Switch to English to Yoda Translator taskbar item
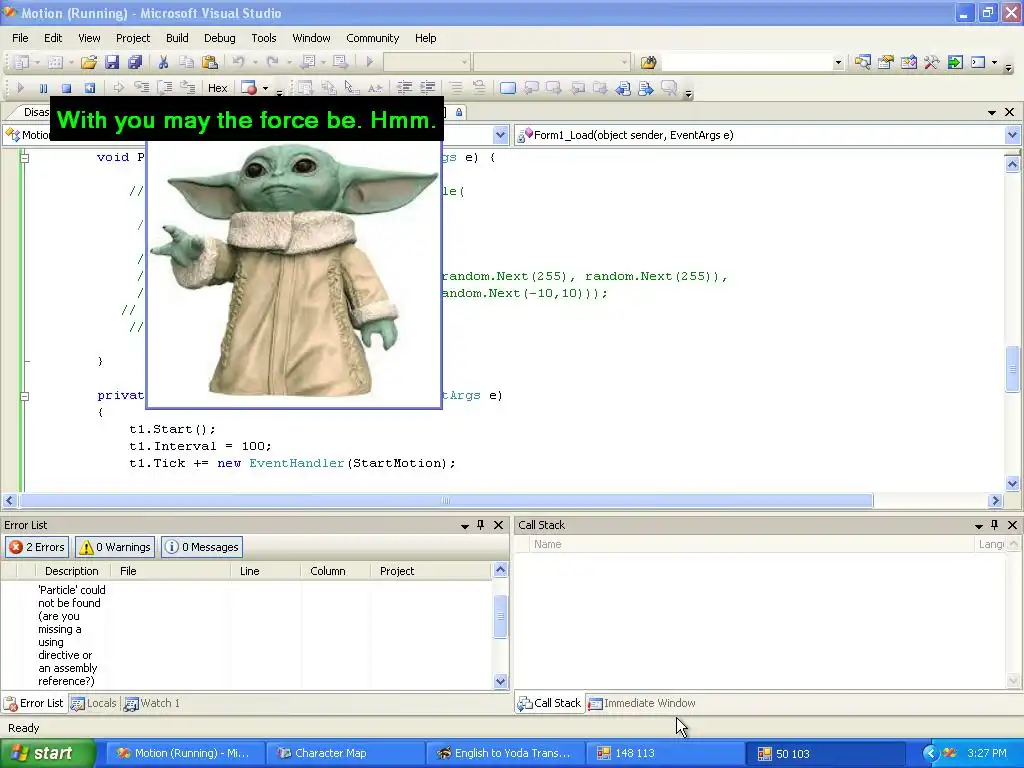 click(504, 753)
